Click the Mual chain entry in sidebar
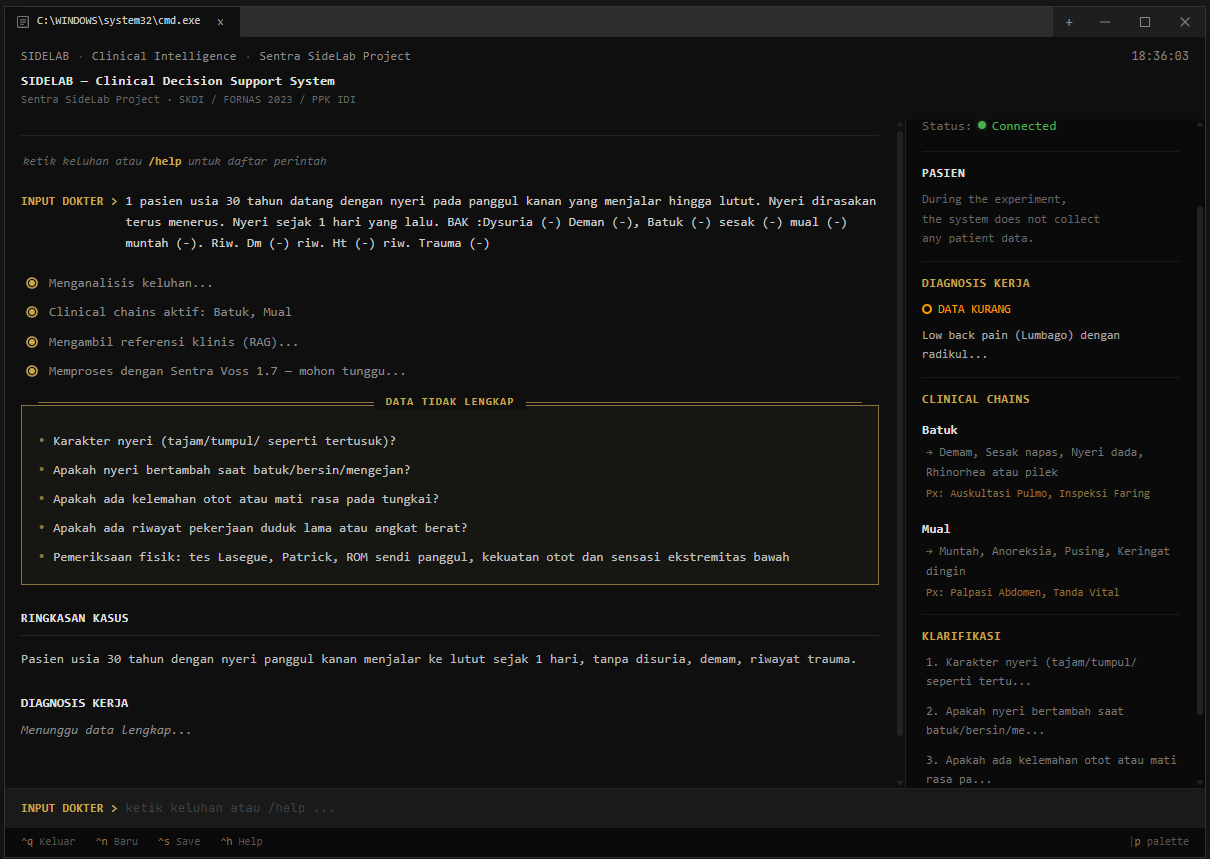The image size is (1210, 859). tap(936, 529)
